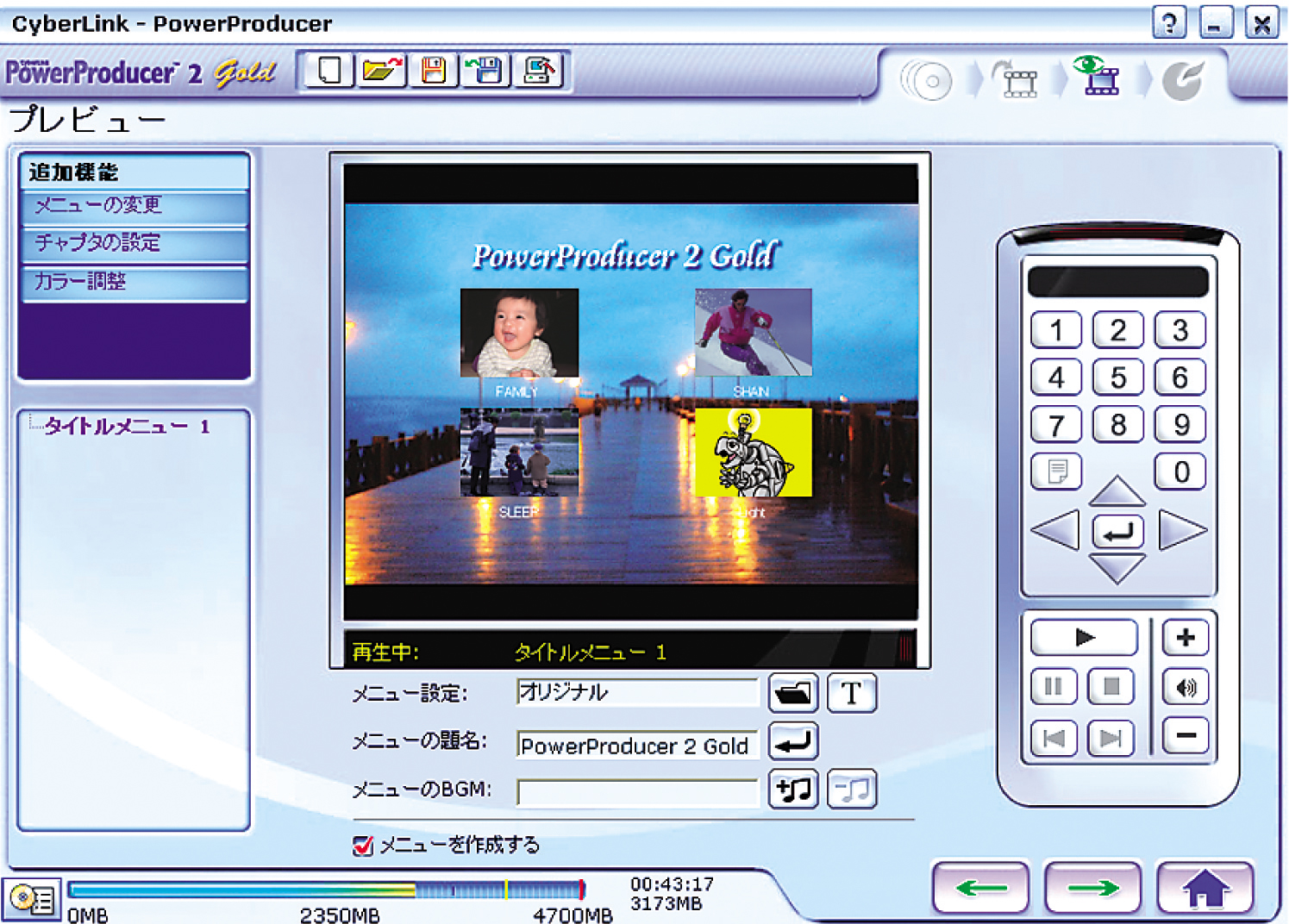Create a new project via blank-page icon
Screen dimensions: 1289x924
pos(329,70)
